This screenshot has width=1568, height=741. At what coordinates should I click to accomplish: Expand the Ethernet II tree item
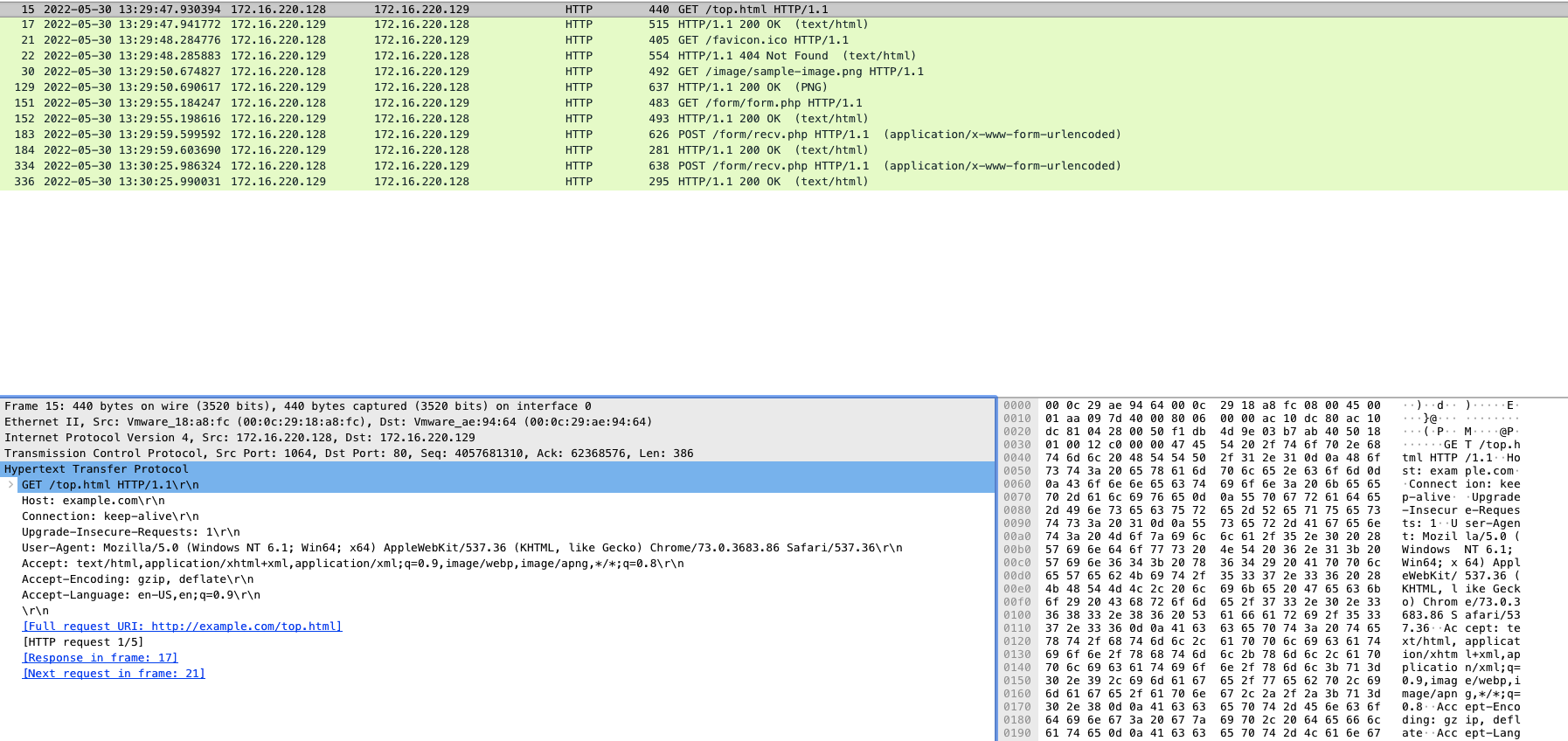pos(328,422)
